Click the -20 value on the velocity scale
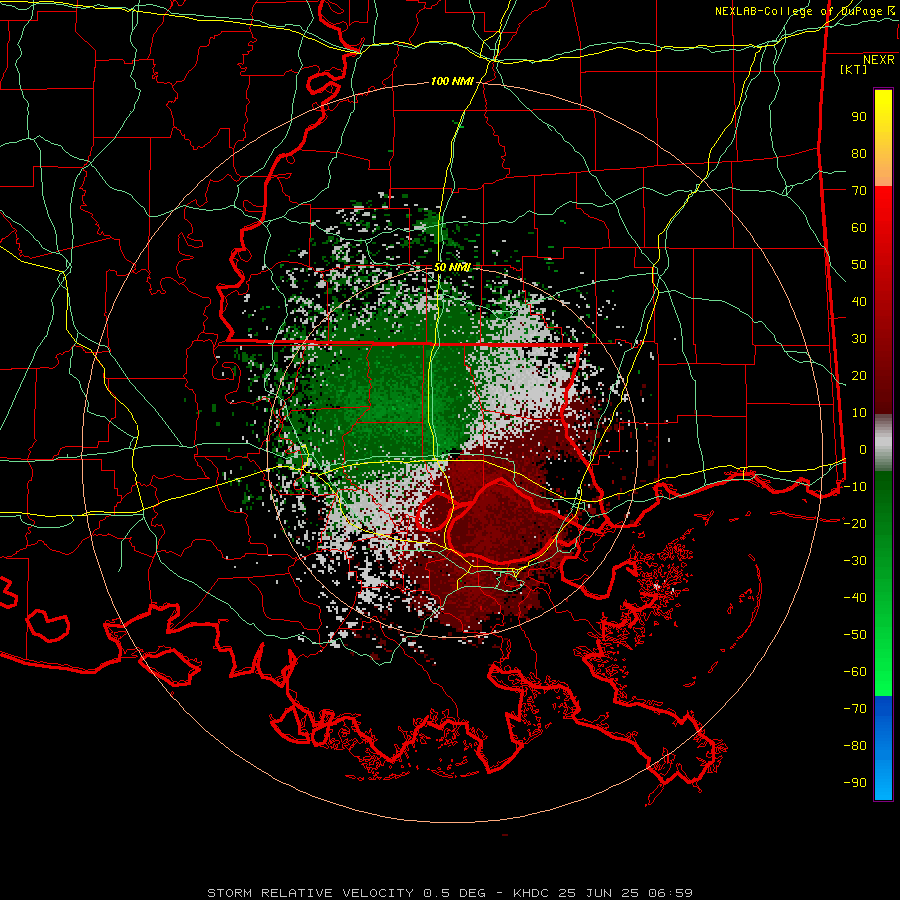The width and height of the screenshot is (900, 900). pos(855,524)
